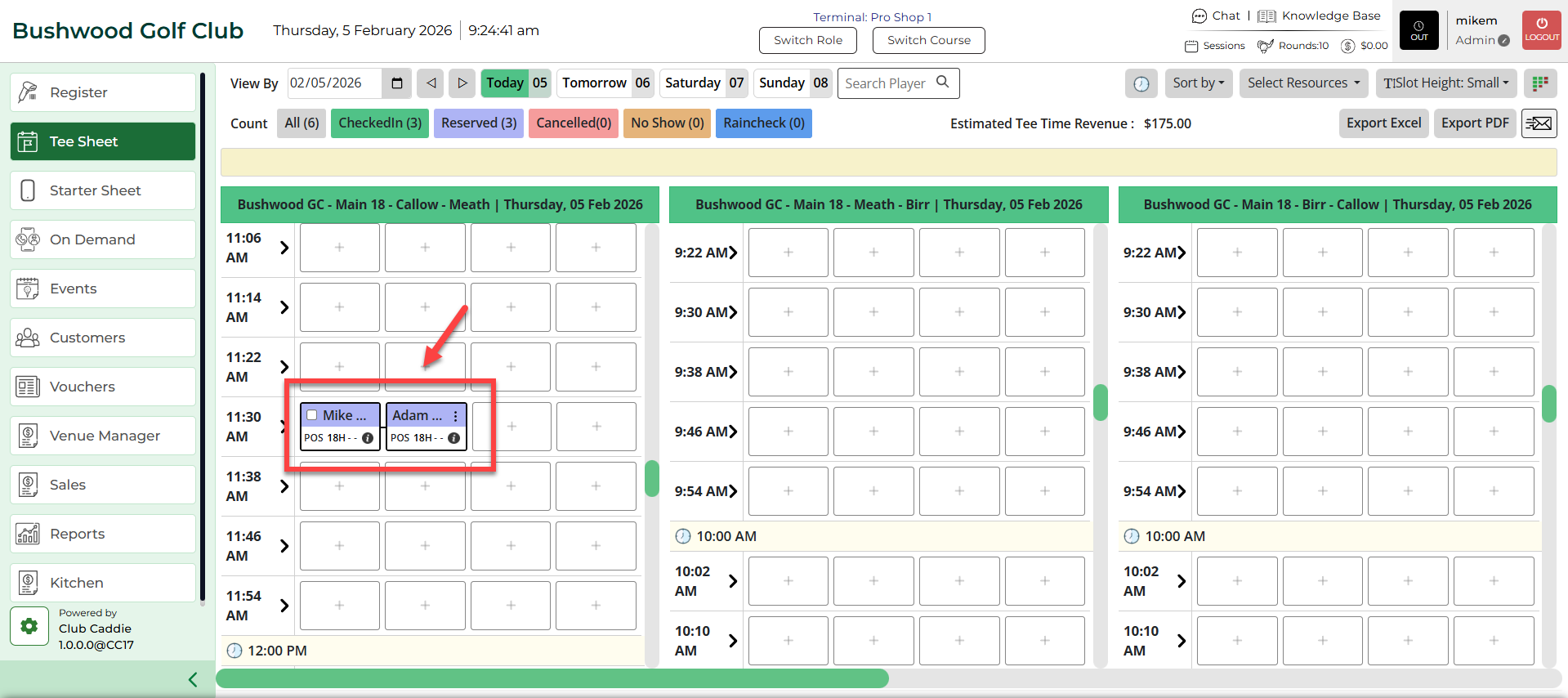
Task: Filter by CheckedIn (3) status
Action: pos(380,123)
